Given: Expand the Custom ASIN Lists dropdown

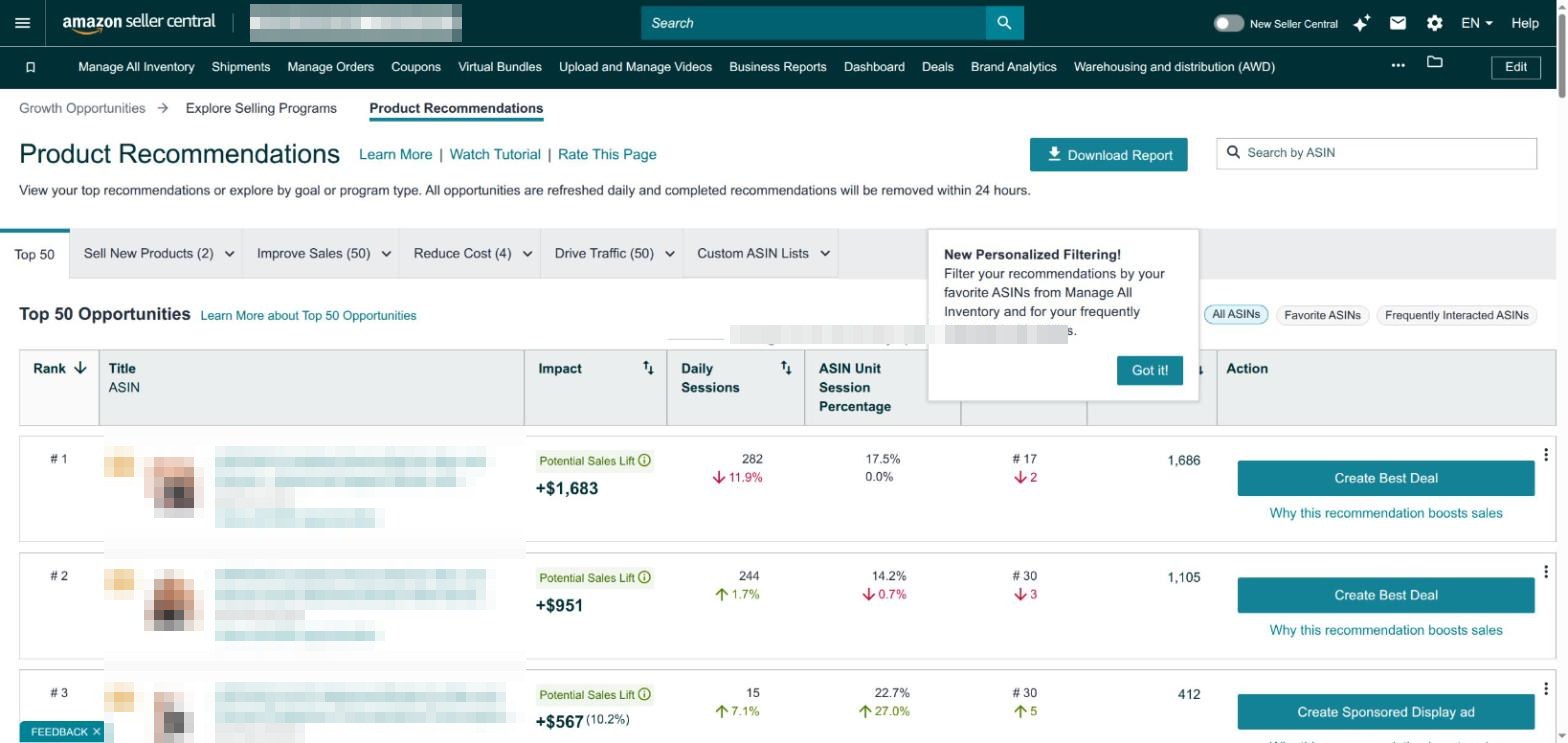Looking at the screenshot, I should [x=763, y=254].
